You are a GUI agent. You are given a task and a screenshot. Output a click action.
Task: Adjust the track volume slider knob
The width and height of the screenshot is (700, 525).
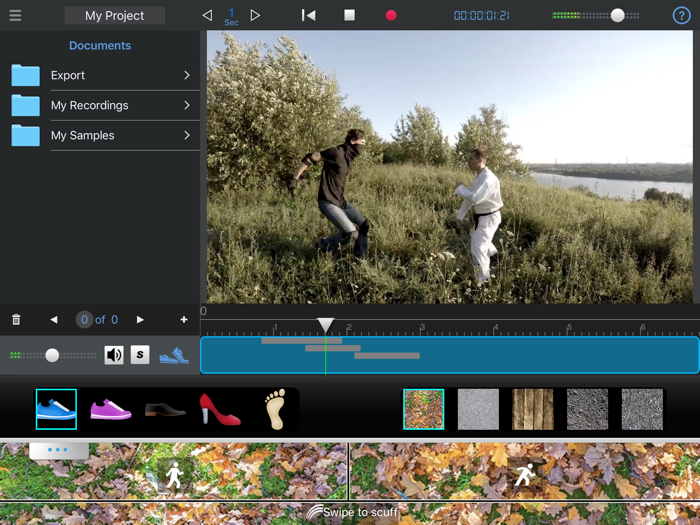click(52, 355)
